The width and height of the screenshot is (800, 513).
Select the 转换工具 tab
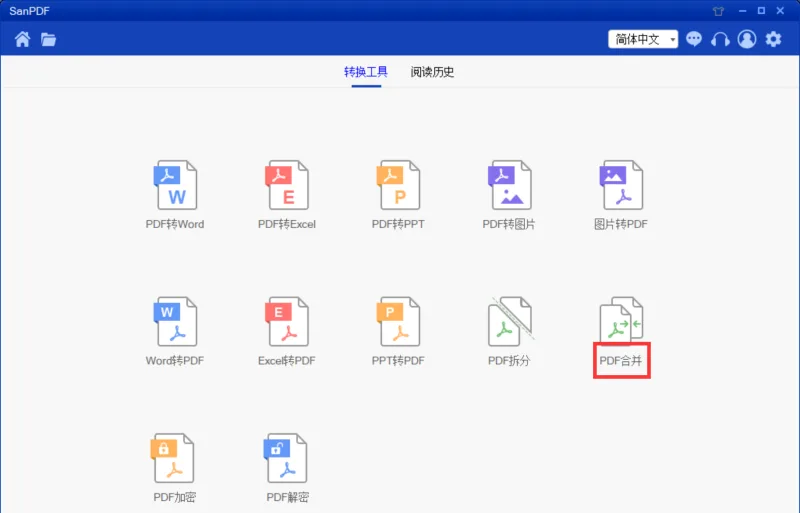coord(366,72)
